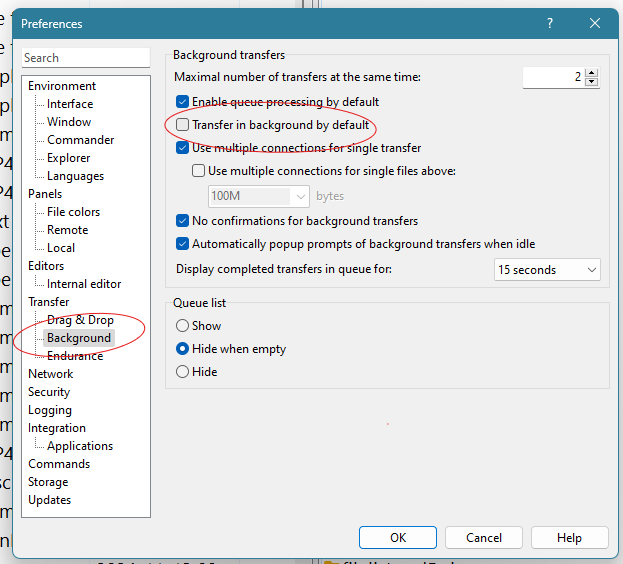Go to the Commander interface settings

(80, 140)
